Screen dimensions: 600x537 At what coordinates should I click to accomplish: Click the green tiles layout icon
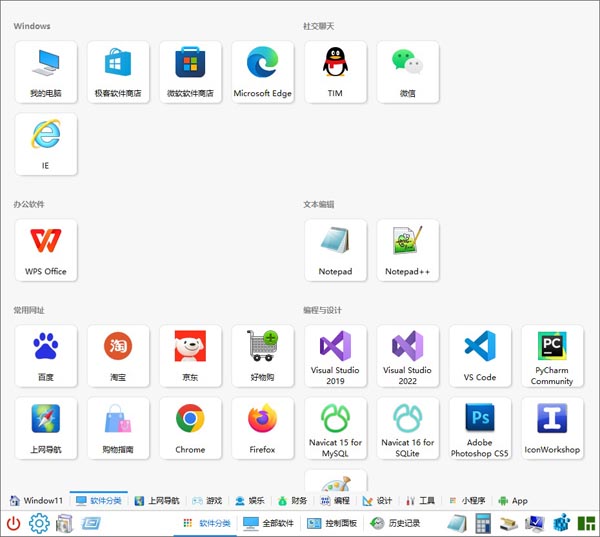pos(586,523)
